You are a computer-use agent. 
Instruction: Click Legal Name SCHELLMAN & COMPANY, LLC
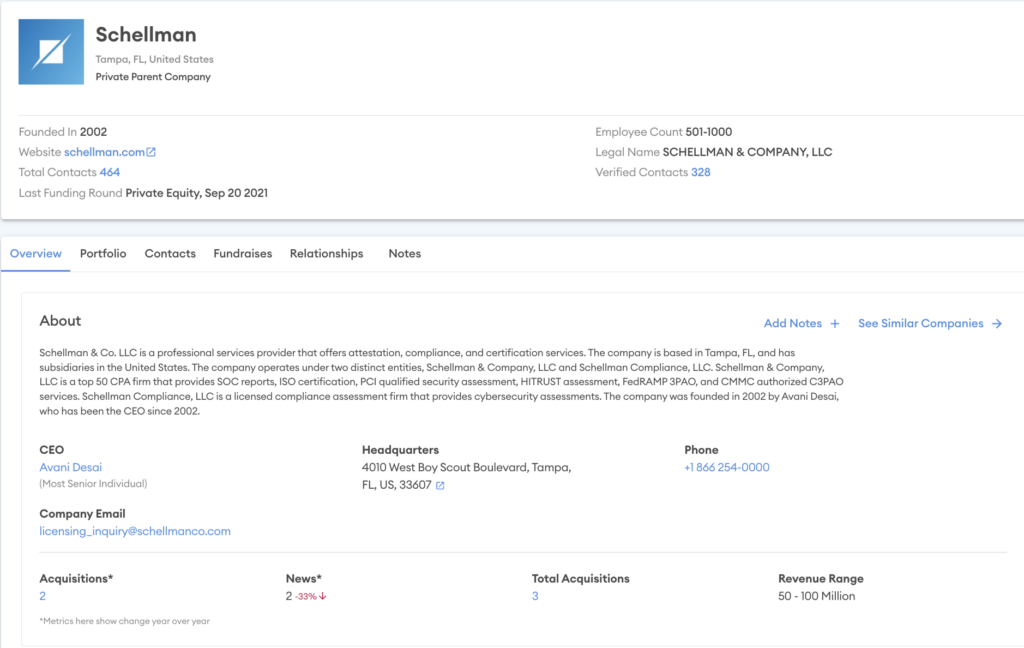(x=714, y=152)
